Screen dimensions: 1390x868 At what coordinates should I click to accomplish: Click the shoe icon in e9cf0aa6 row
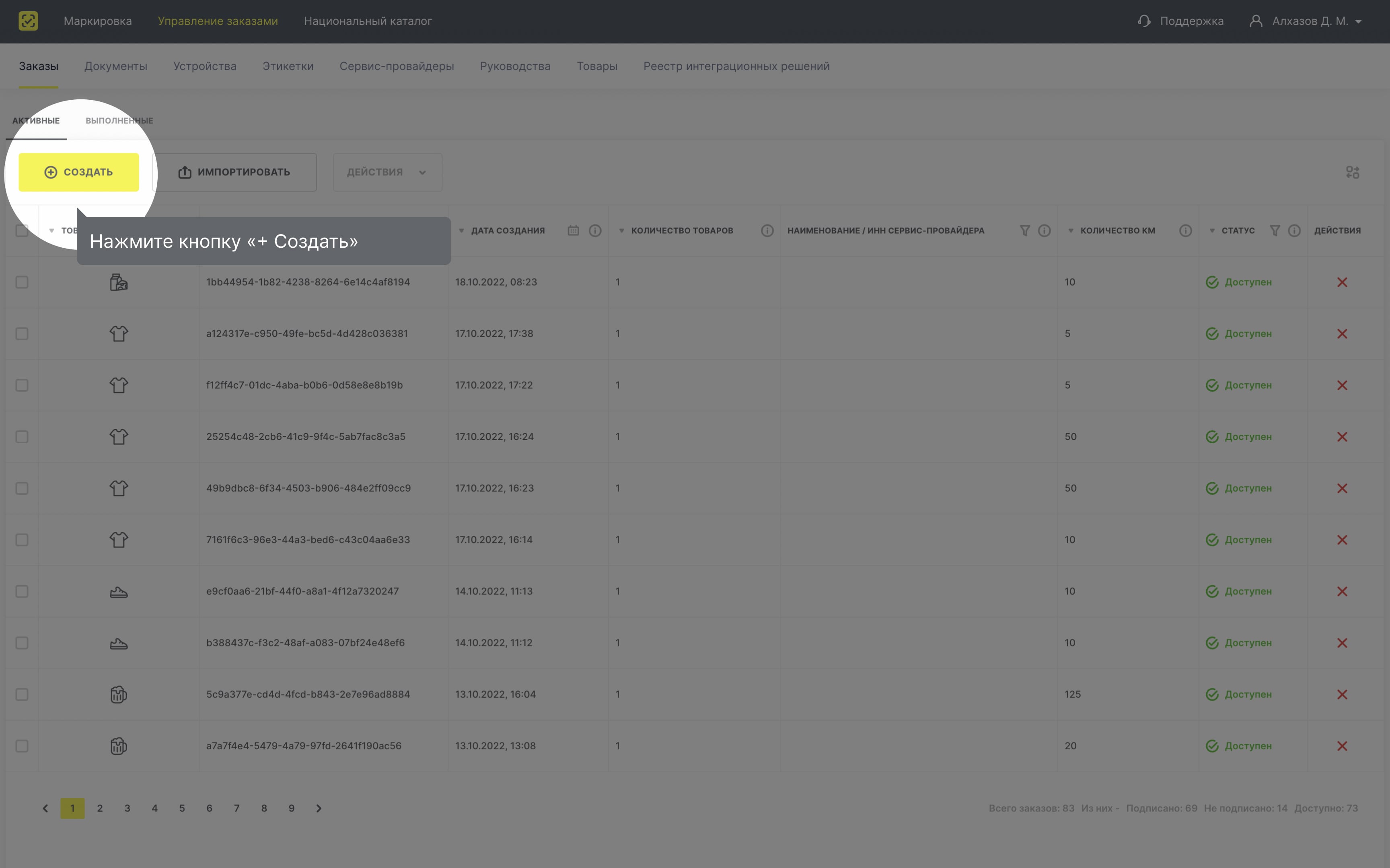pyautogui.click(x=119, y=592)
